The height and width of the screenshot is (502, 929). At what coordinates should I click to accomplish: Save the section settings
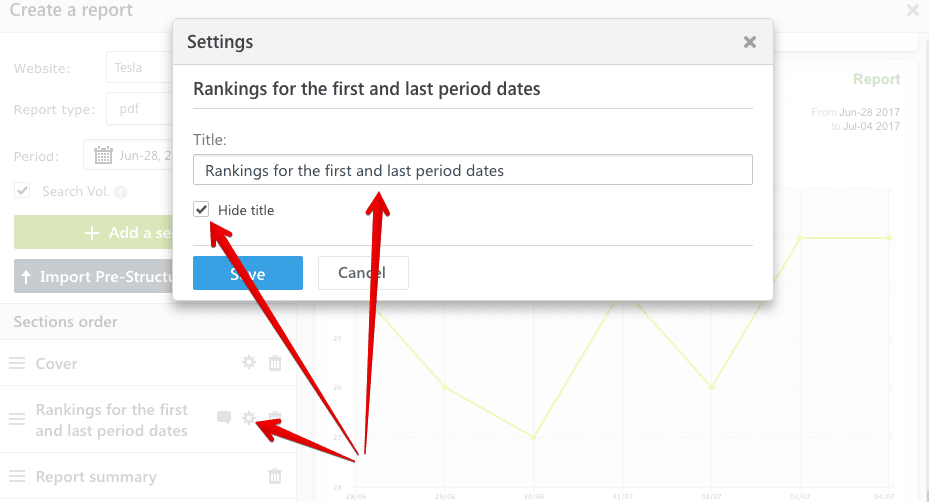(248, 273)
